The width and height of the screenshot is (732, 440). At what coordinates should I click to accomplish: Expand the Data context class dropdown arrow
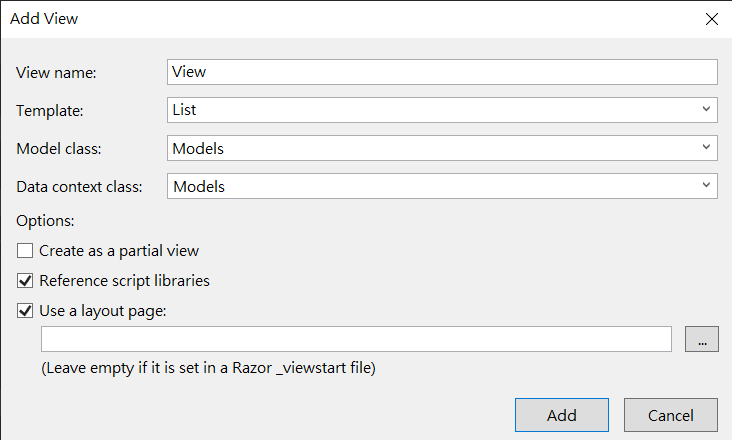[706, 186]
